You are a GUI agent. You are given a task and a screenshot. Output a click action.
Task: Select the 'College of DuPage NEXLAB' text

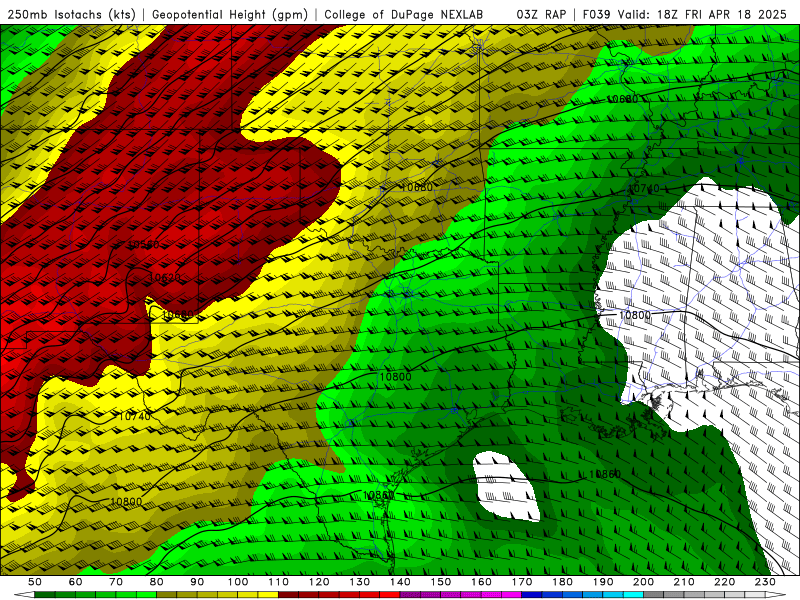click(x=404, y=14)
